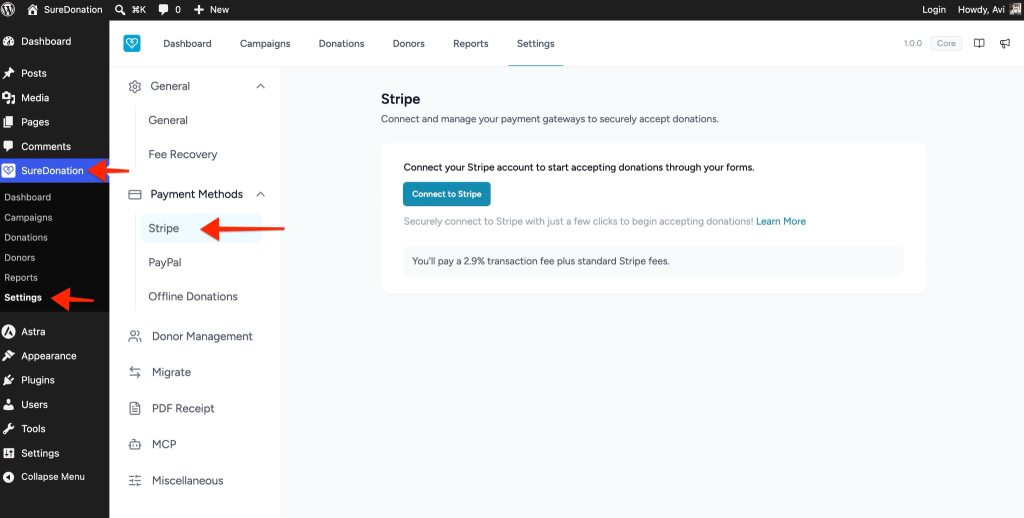Image resolution: width=1024 pixels, height=518 pixels.
Task: Select General sub-item under General
Action: pos(168,120)
